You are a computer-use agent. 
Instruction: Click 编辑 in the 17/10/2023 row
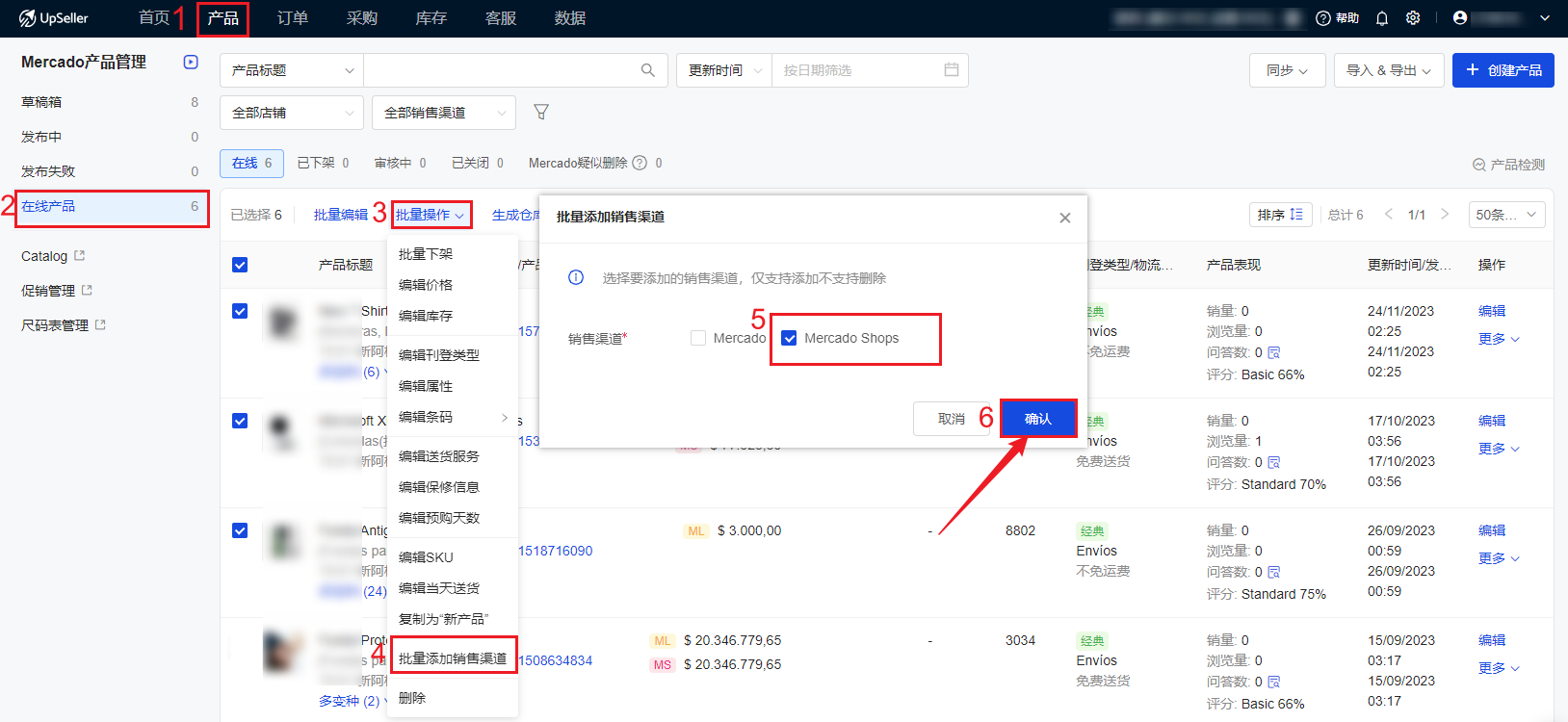click(x=1492, y=421)
